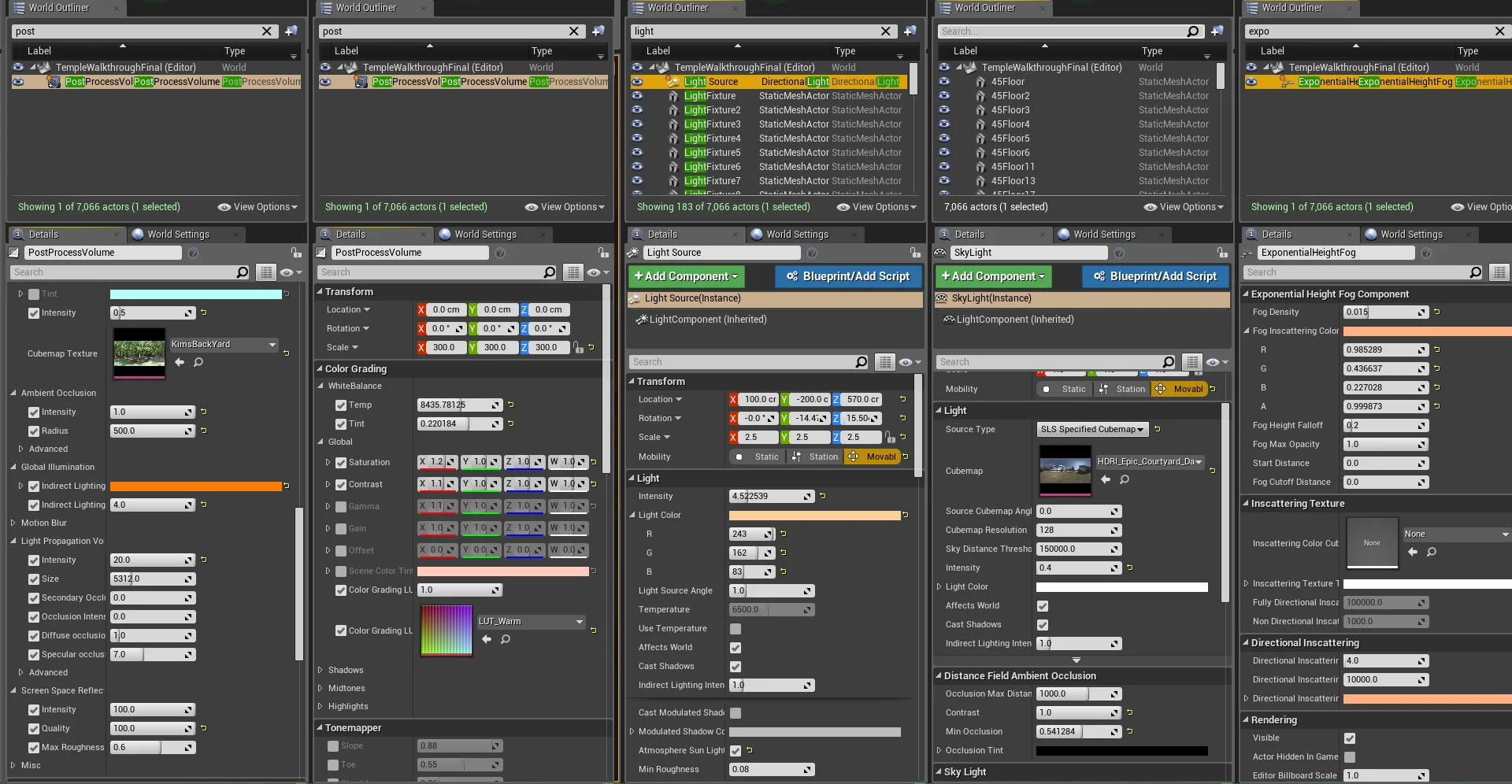
Task: Toggle visibility eye of 45Floor4 actor
Action: tap(944, 124)
